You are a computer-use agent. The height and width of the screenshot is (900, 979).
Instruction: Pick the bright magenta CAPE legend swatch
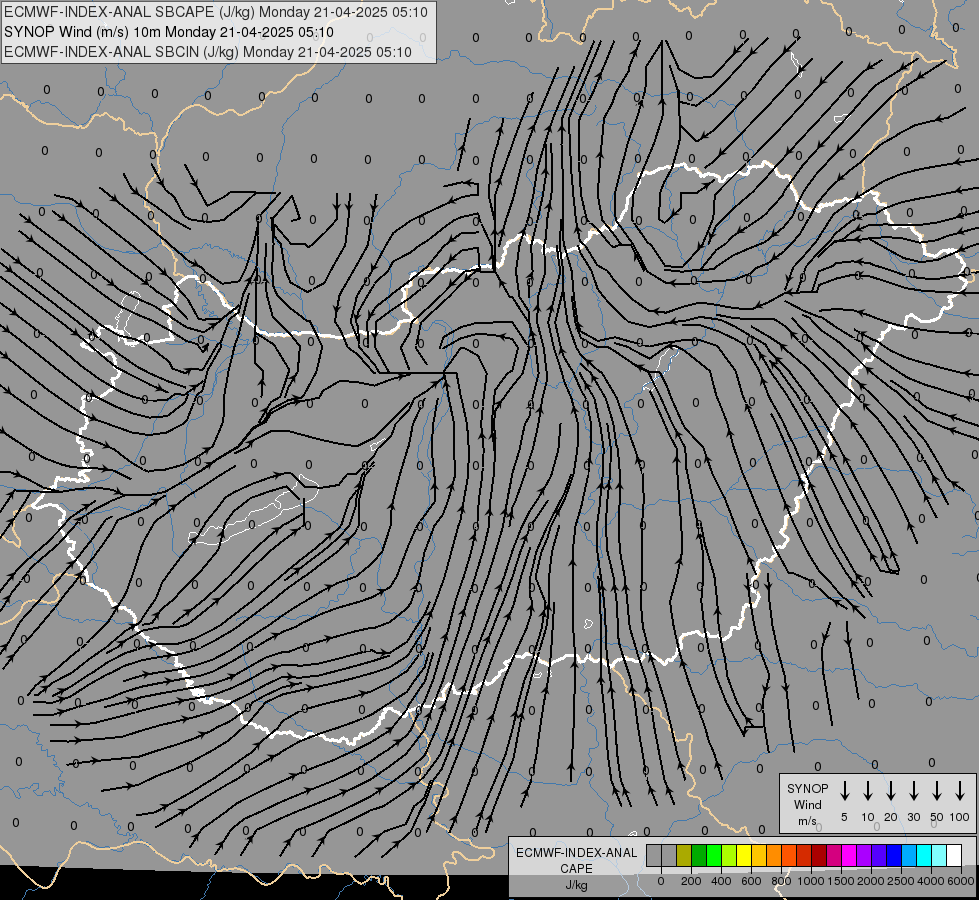point(849,855)
